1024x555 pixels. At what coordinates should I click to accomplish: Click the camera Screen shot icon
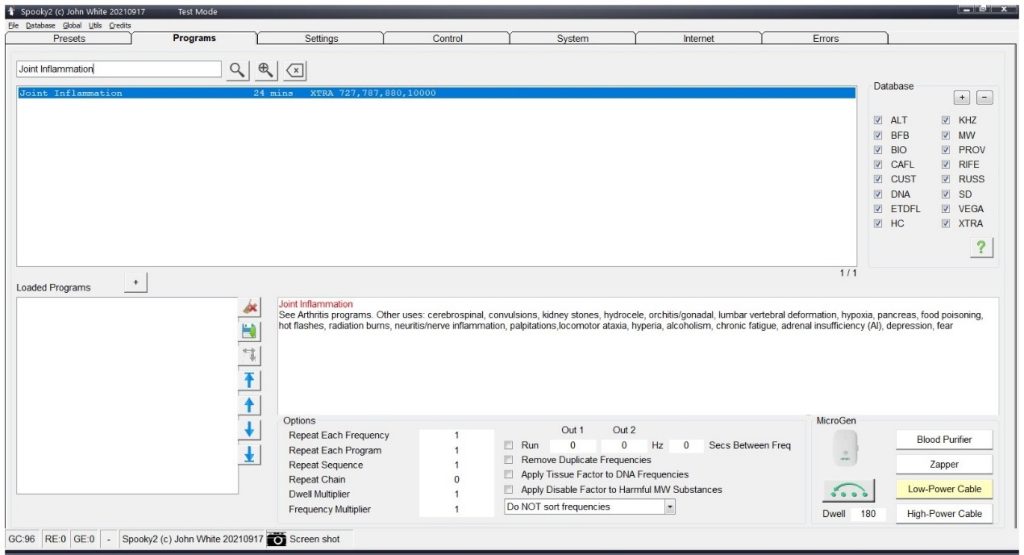coord(277,539)
